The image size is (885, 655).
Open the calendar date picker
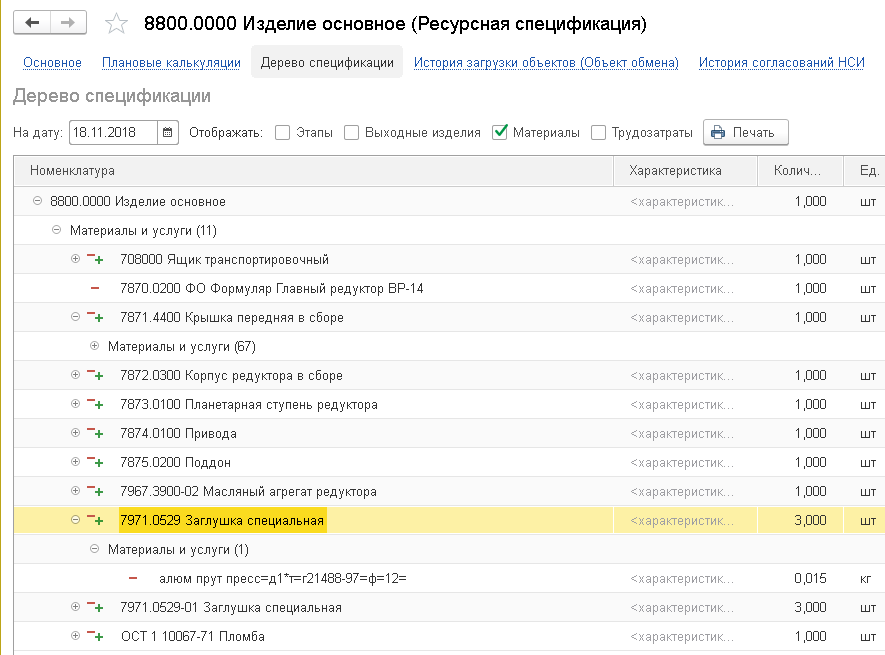click(x=168, y=132)
